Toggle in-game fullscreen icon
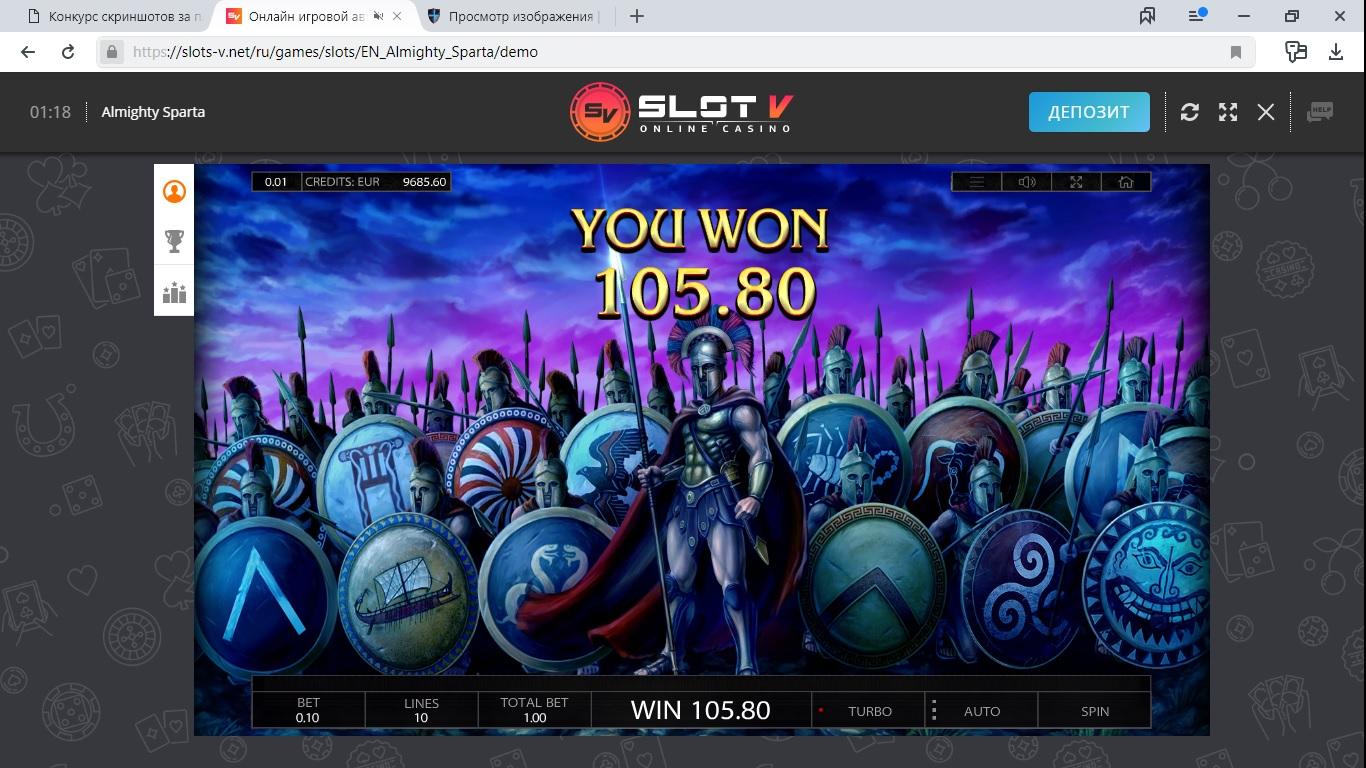 1076,182
